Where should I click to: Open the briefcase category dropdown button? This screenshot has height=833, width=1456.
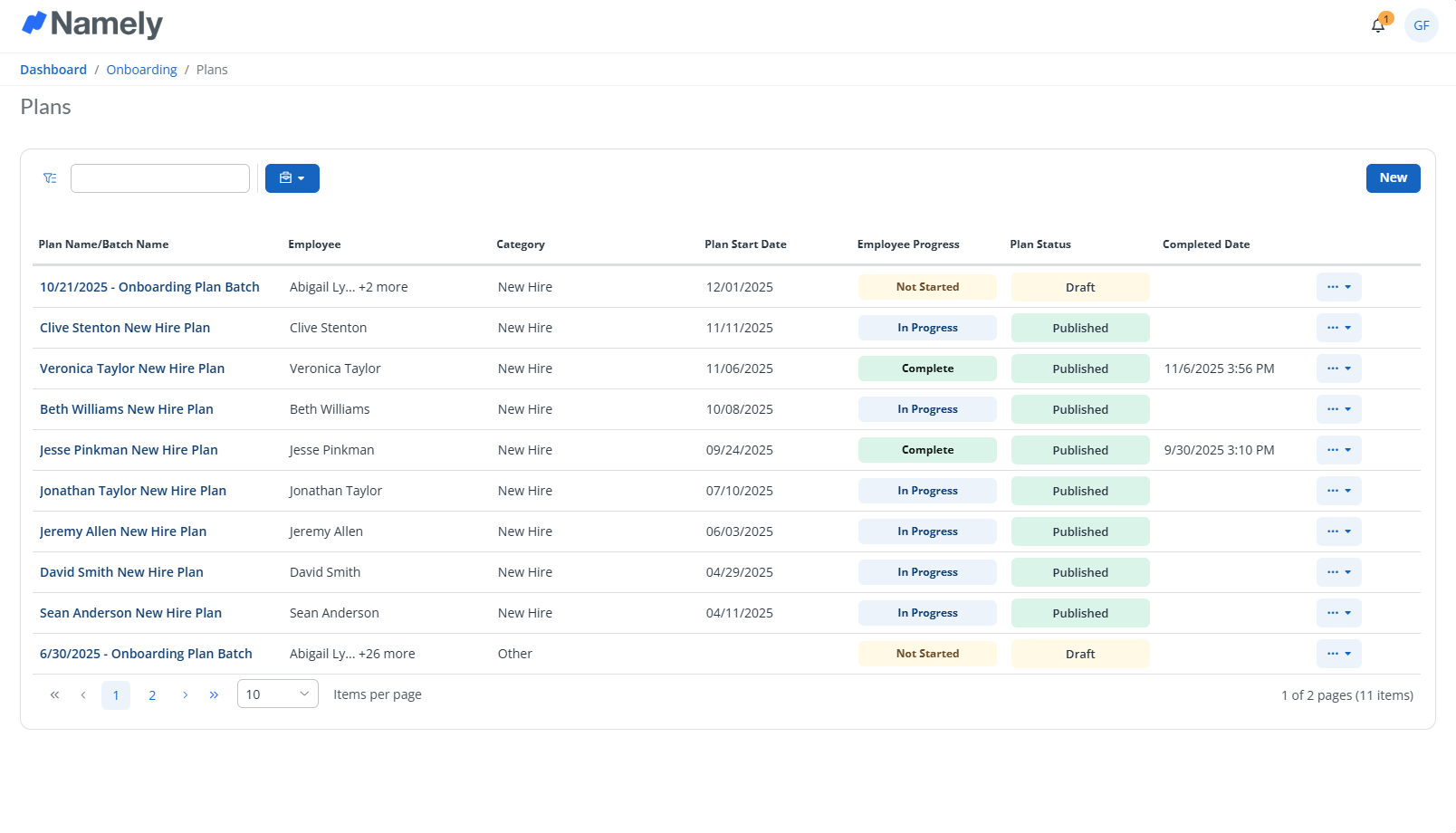coord(292,178)
